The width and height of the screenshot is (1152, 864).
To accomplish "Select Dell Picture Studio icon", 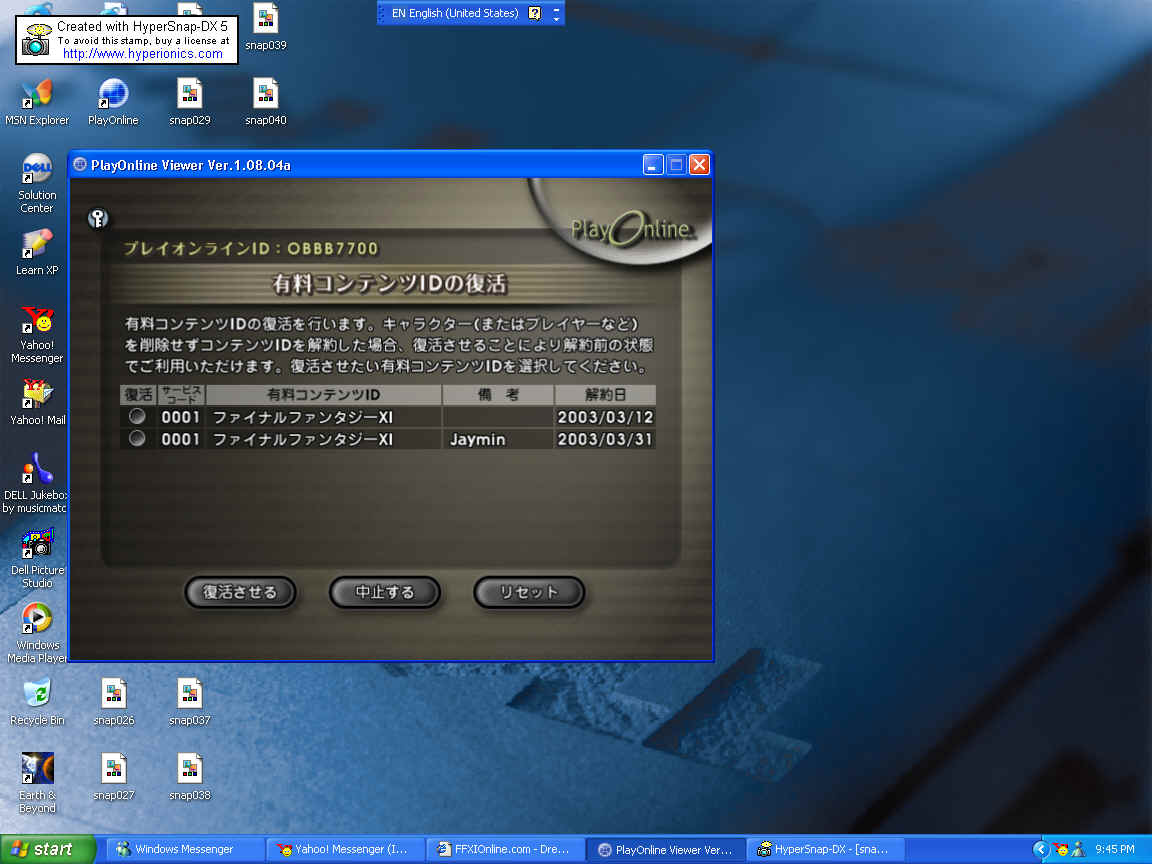I will tap(37, 558).
